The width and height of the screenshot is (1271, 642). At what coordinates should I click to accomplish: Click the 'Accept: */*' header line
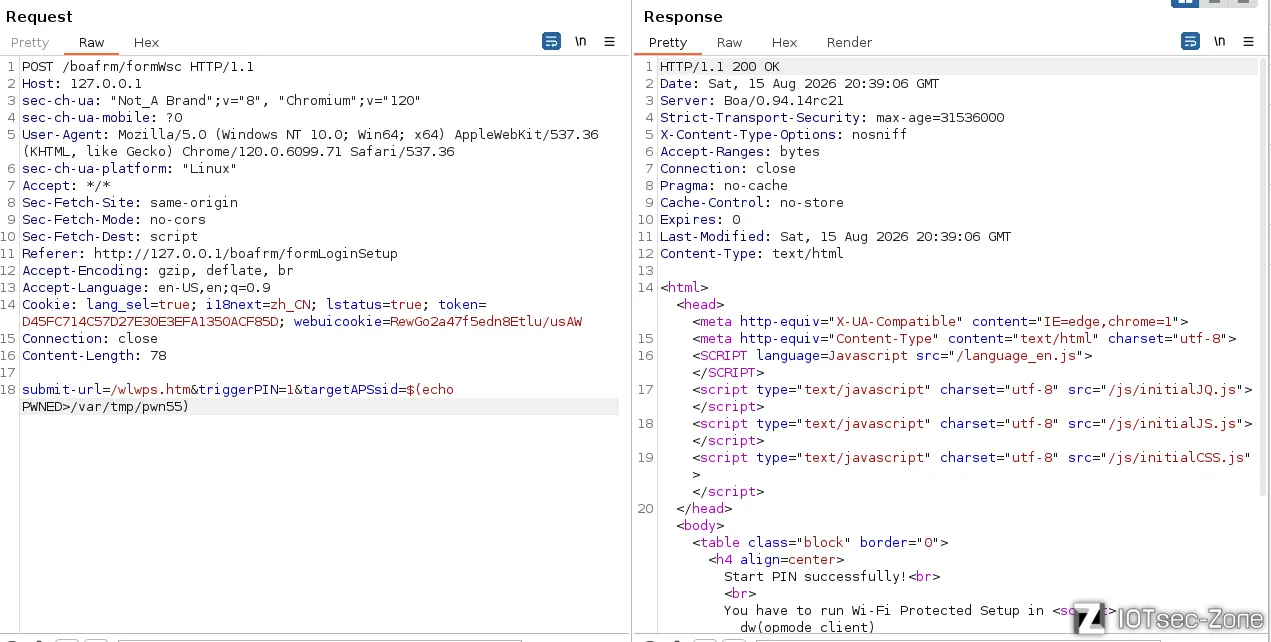click(66, 186)
